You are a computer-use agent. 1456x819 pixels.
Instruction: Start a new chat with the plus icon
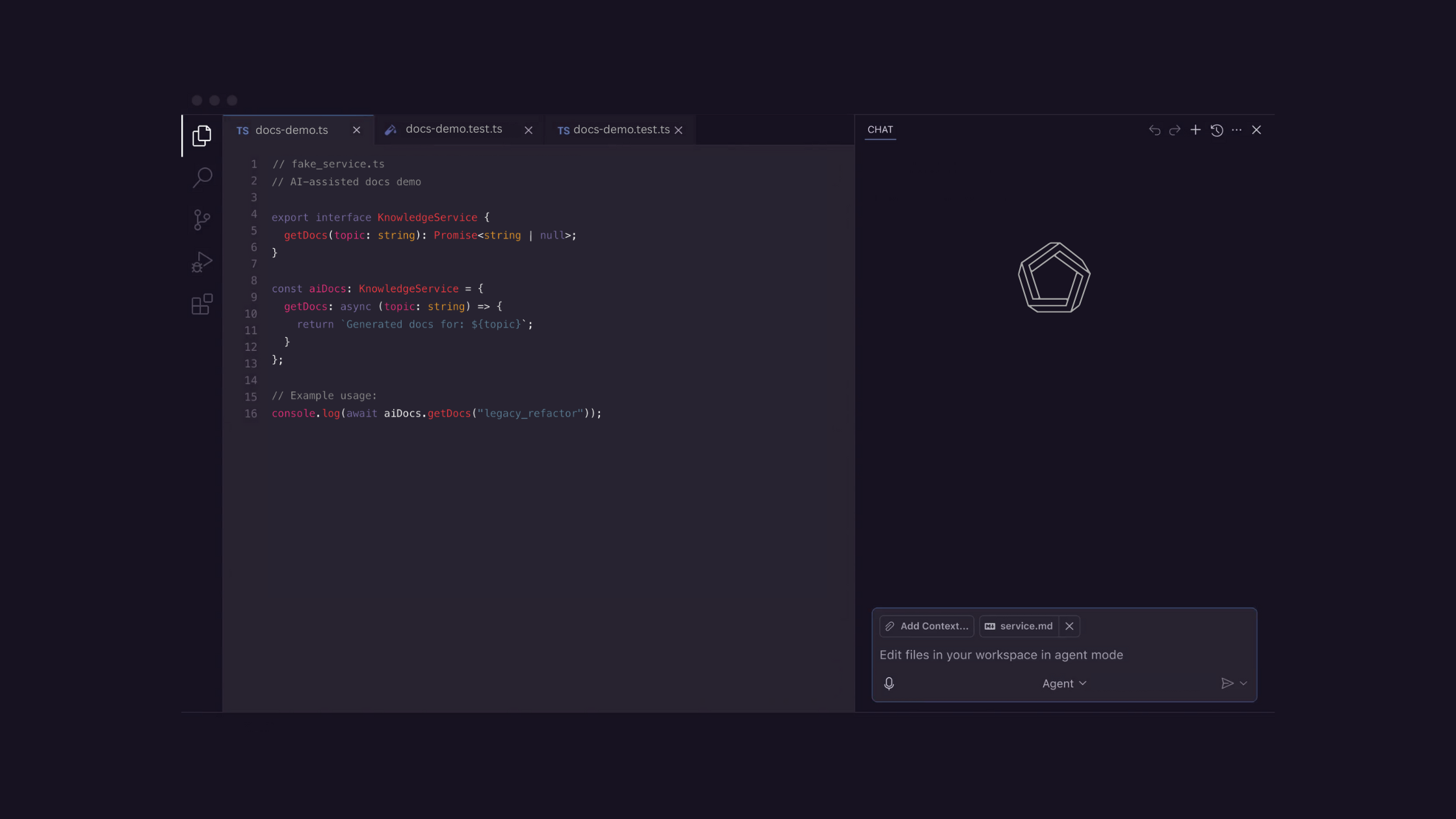point(1195,130)
